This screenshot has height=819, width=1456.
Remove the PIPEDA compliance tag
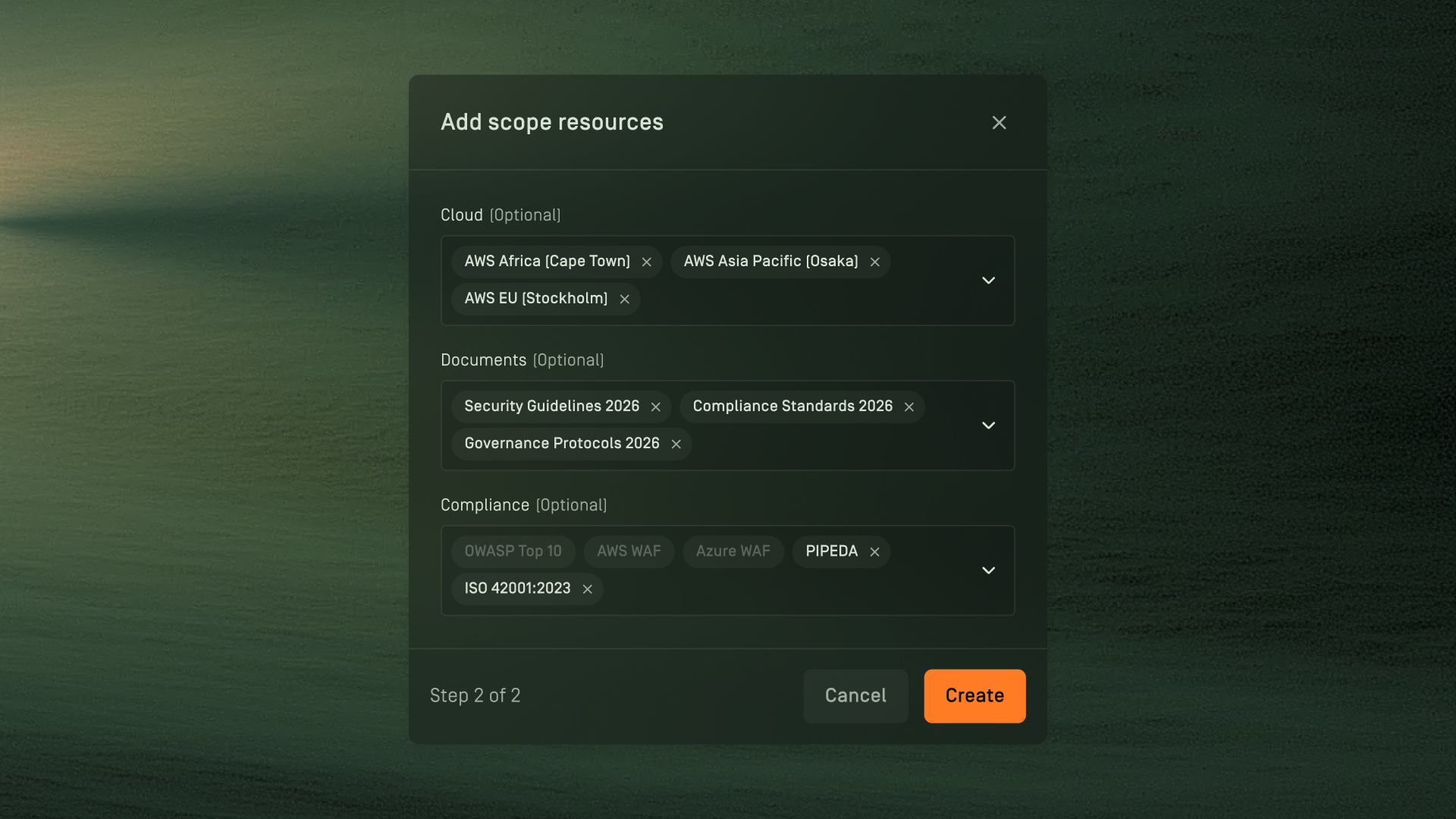pyautogui.click(x=875, y=552)
